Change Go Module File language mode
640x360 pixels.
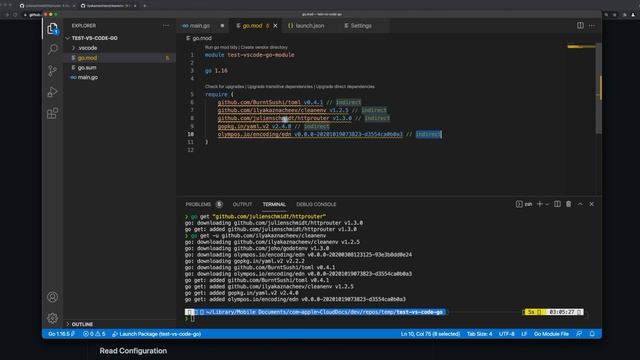[551, 334]
